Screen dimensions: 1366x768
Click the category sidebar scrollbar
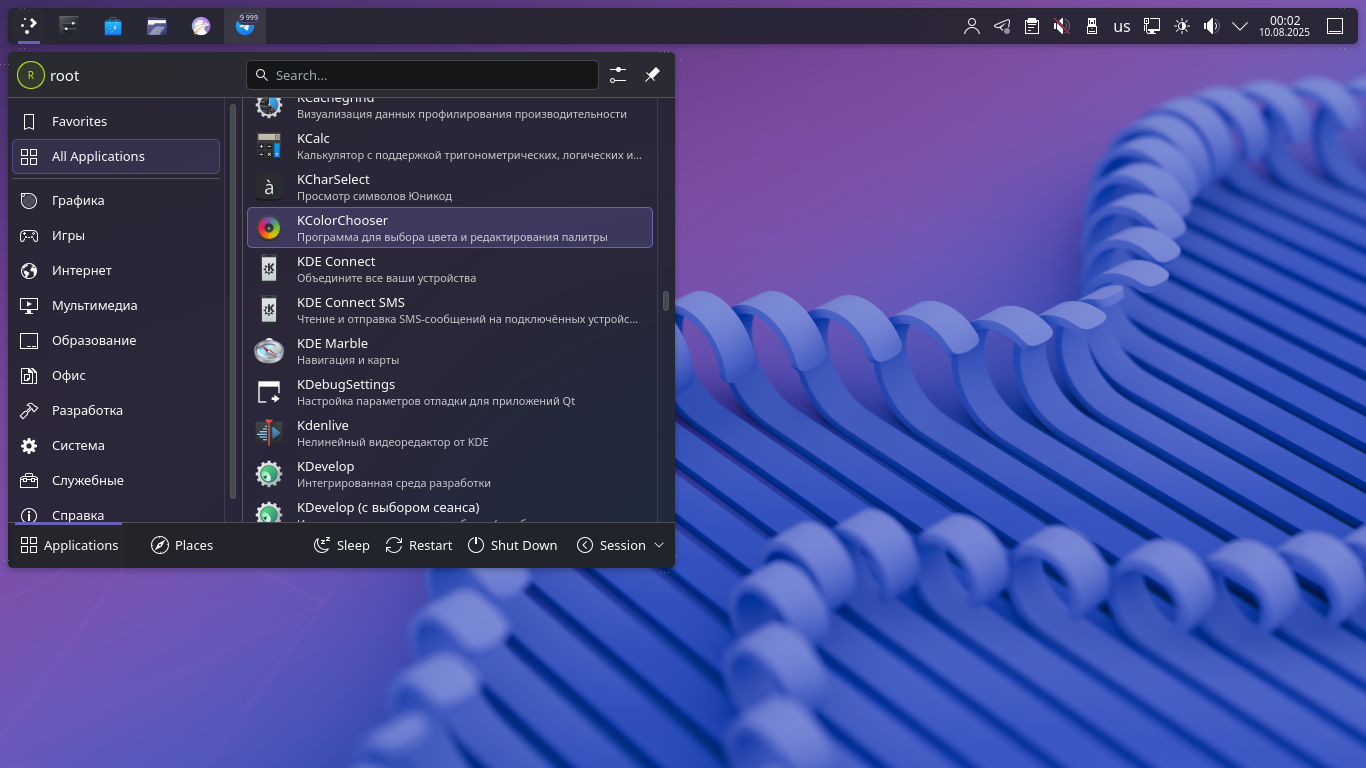(233, 300)
